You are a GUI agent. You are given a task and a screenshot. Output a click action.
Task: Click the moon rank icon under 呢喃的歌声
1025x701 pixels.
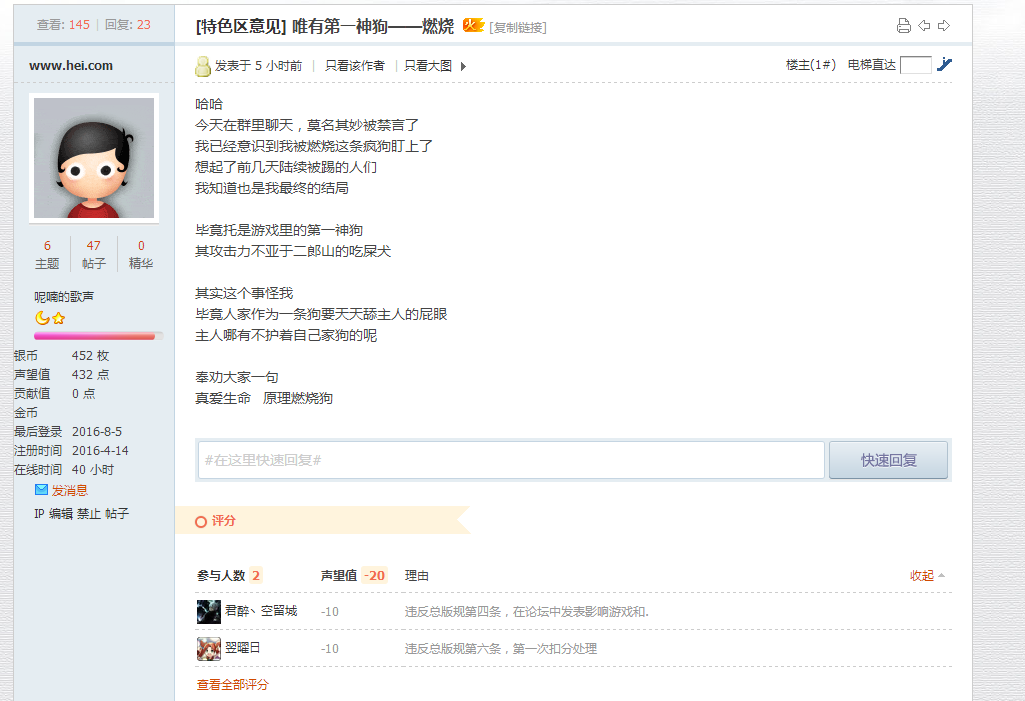(x=40, y=316)
